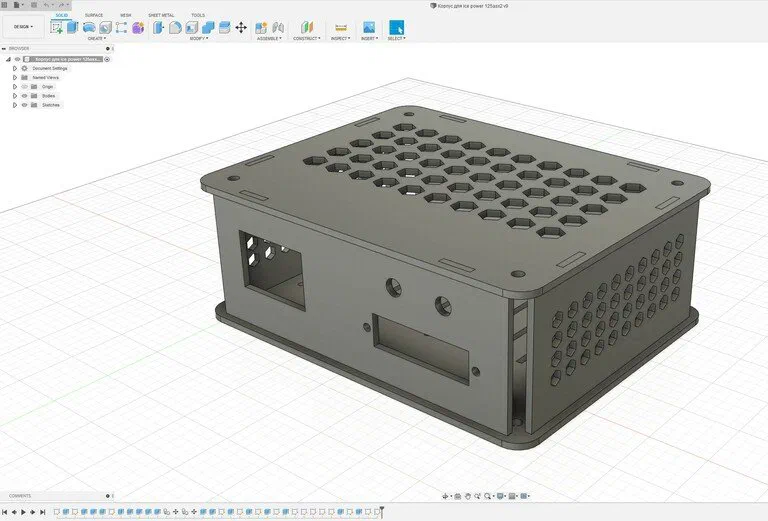This screenshot has height=521, width=768.
Task: Select the Fillet tool
Action: pyautogui.click(x=175, y=27)
